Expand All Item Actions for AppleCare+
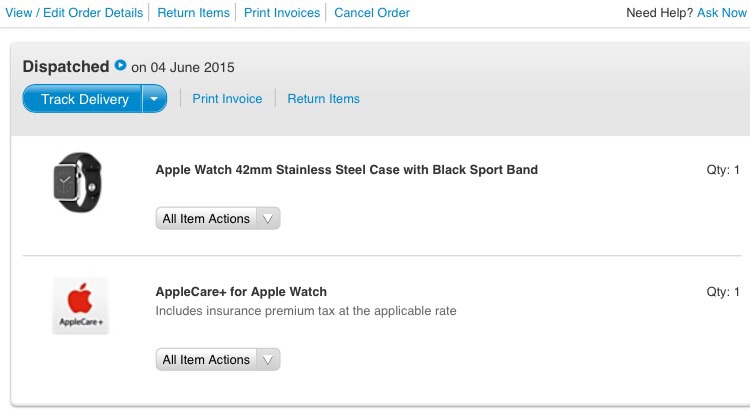Viewport: 750px width, 417px height. [218, 360]
